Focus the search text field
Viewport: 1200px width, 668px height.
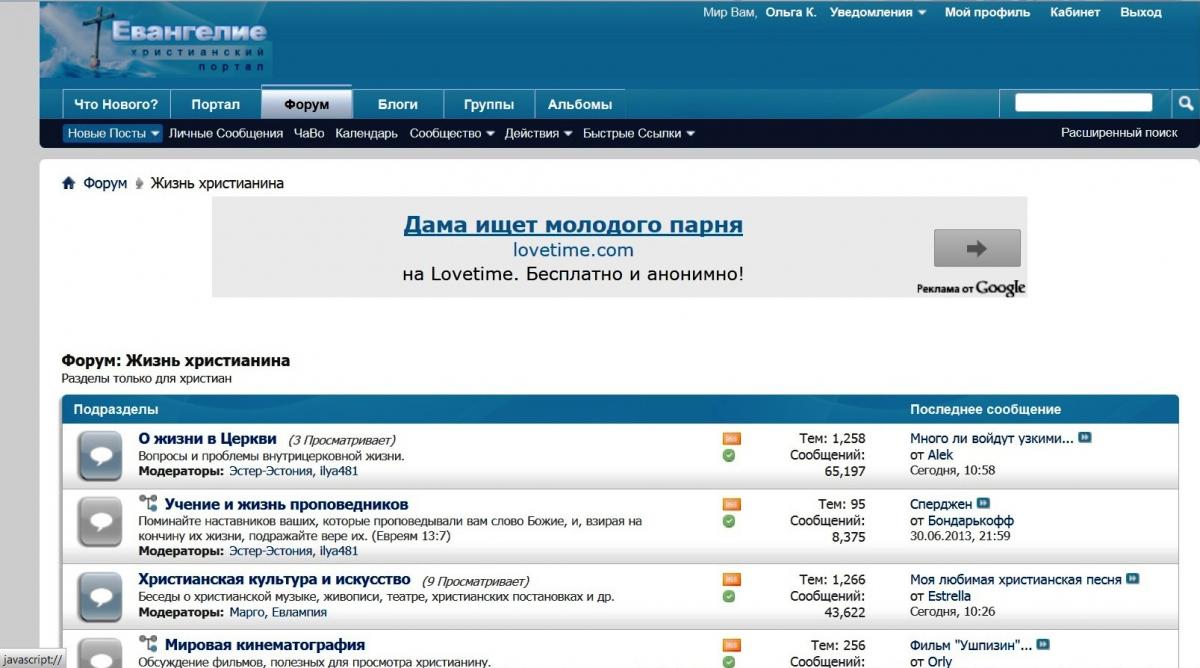click(x=1083, y=103)
